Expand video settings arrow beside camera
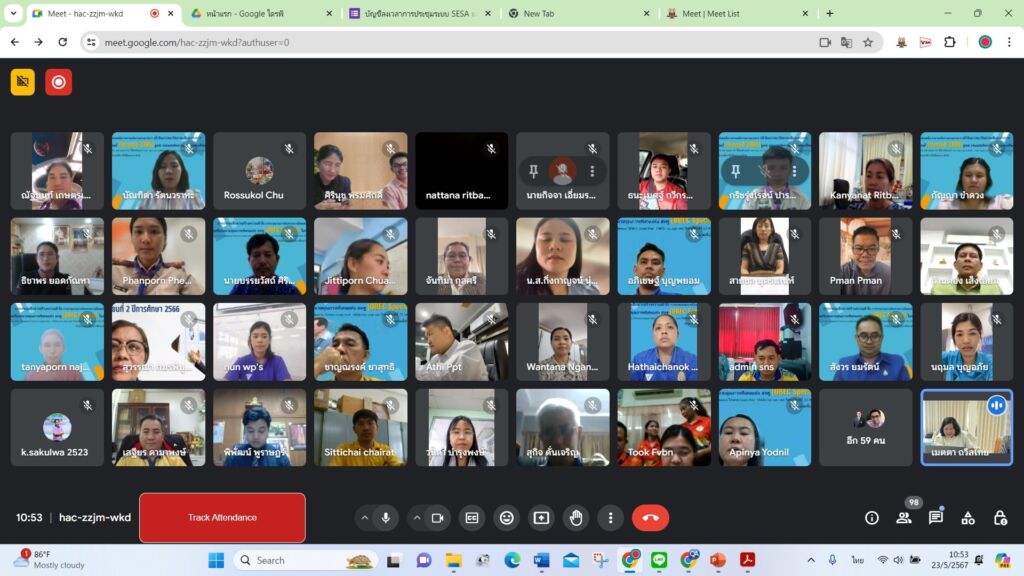Screen dimensions: 1024x576 [x=414, y=518]
